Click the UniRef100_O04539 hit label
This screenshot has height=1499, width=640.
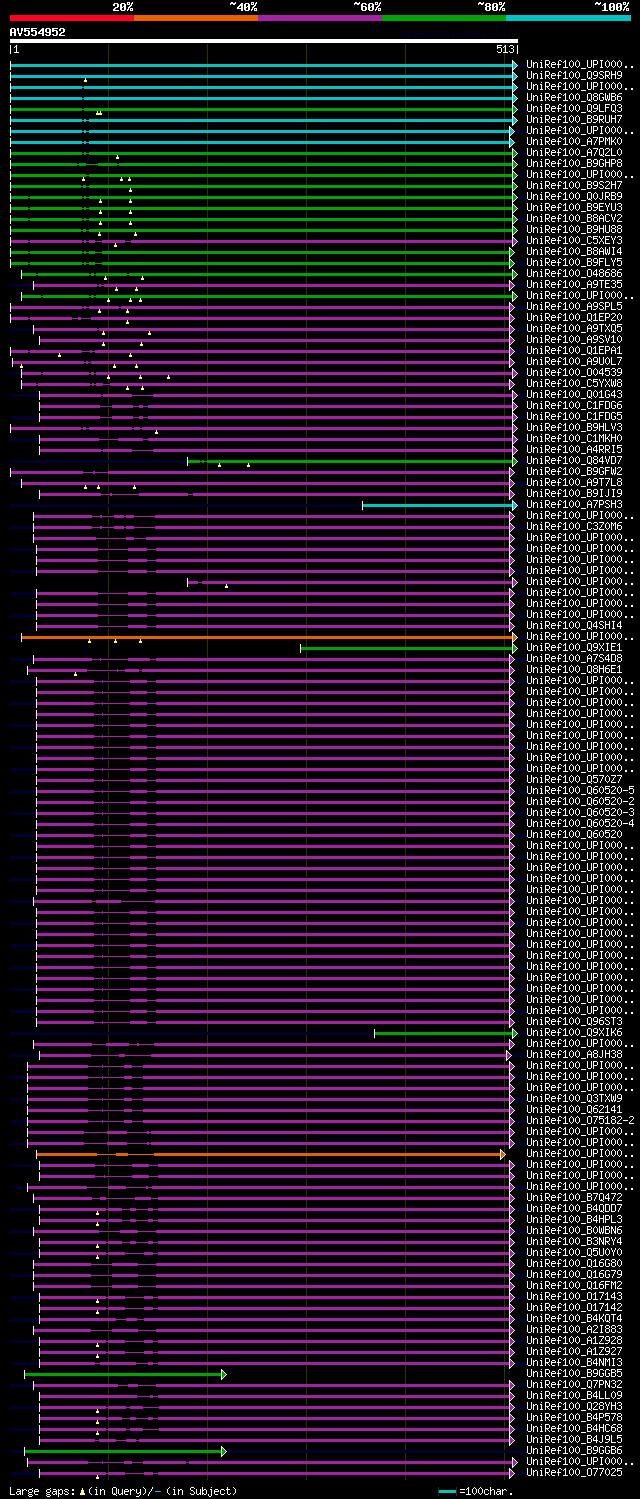point(574,372)
